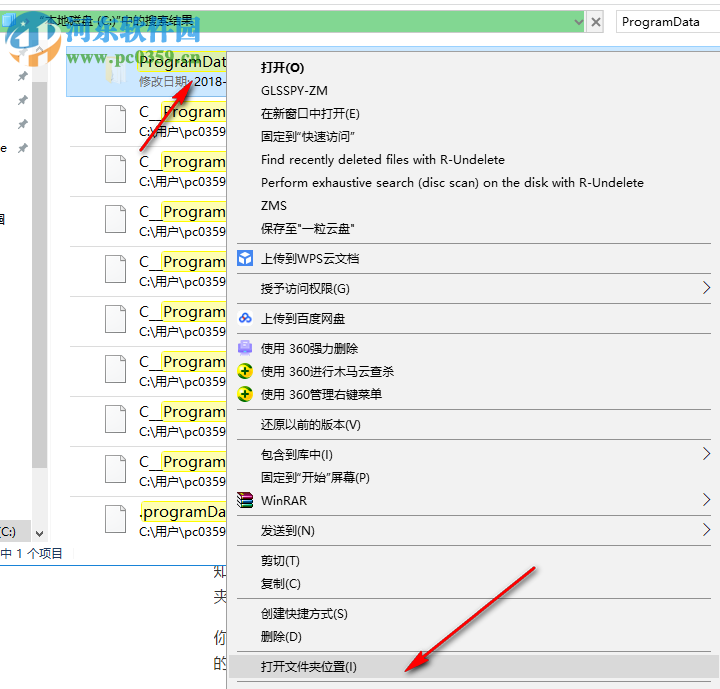Choose 删除(D) from the menu

281,636
